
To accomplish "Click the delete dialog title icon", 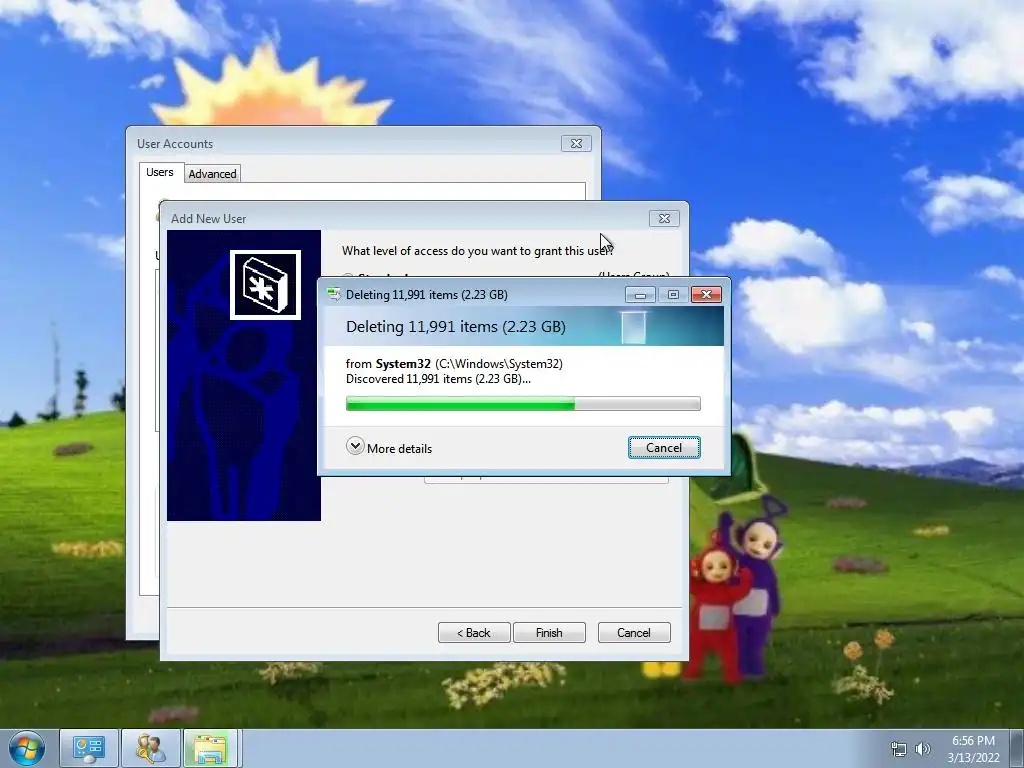I will 334,295.
